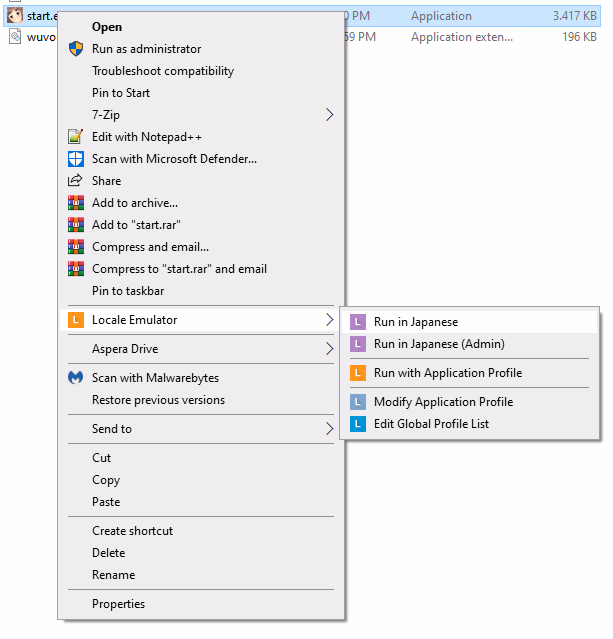The width and height of the screenshot is (613, 639).
Task: Click the Notepad++ icon in the menu
Action: point(75,137)
